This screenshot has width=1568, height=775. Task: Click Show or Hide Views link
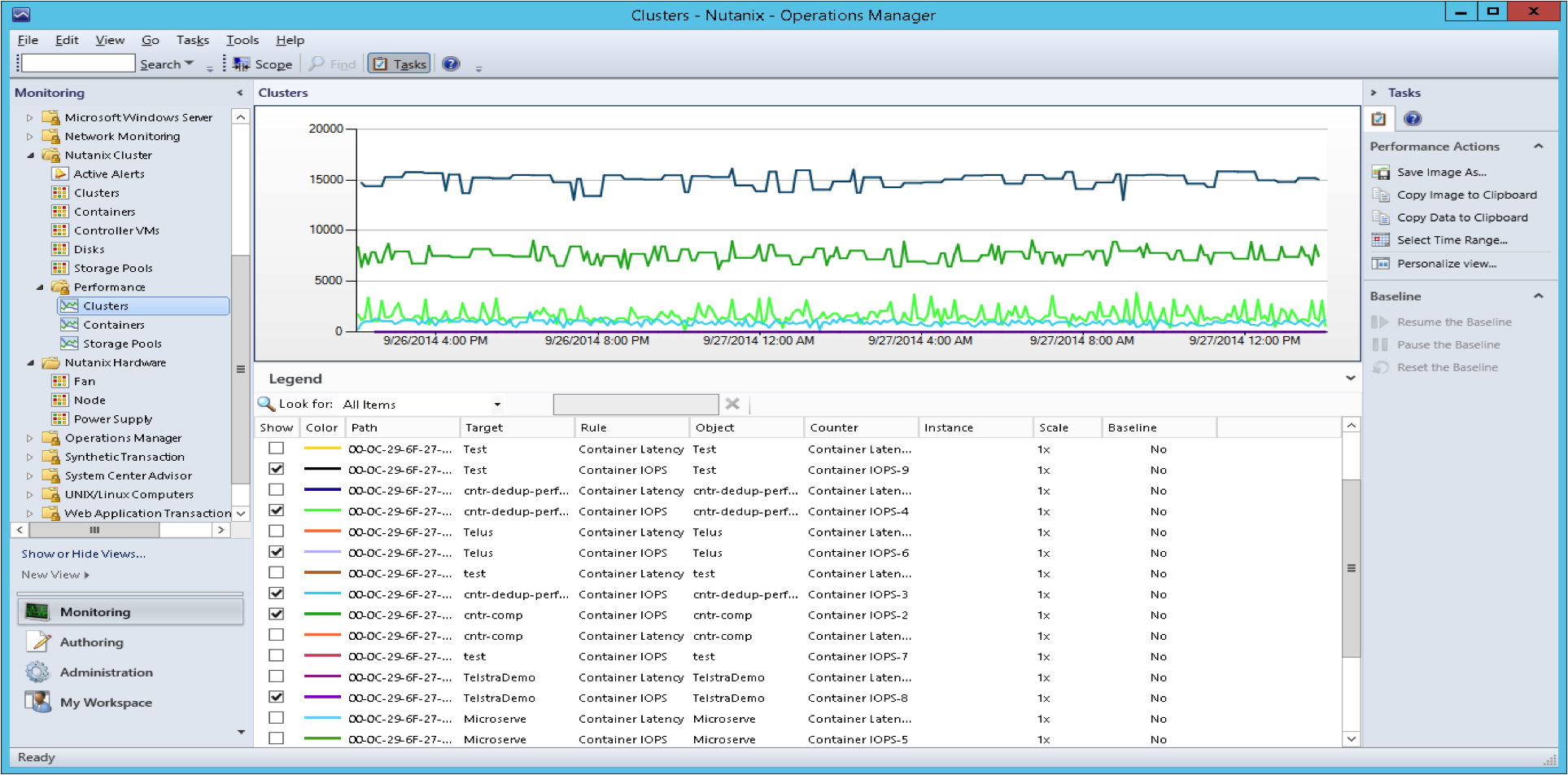click(x=84, y=554)
